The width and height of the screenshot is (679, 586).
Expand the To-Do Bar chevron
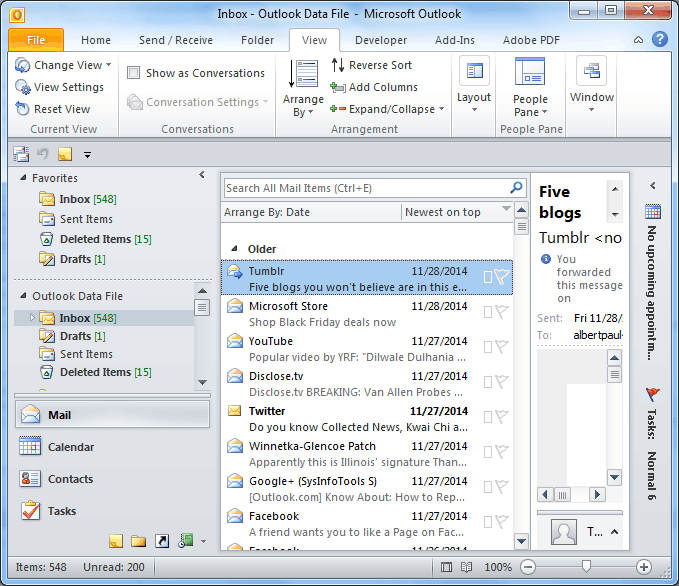point(653,186)
